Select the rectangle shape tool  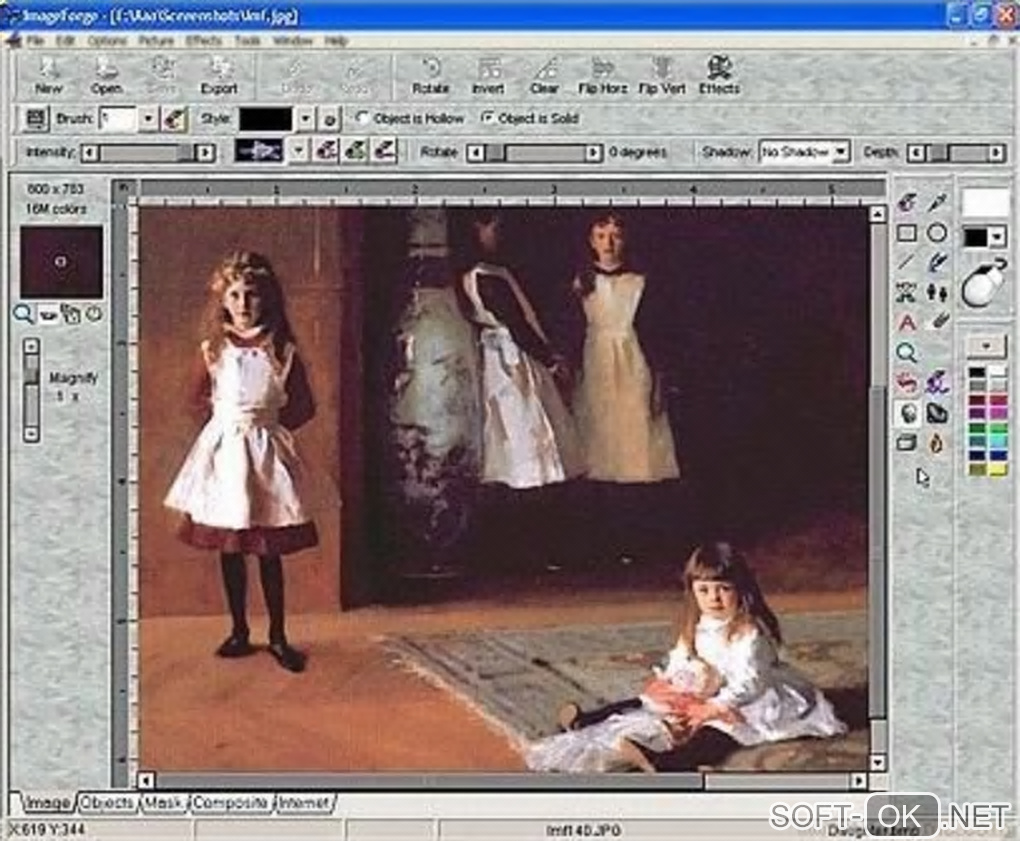click(x=907, y=234)
